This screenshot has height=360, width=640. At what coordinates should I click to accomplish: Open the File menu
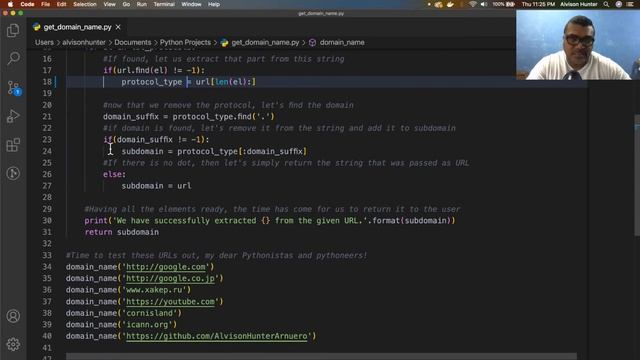pos(45,4)
